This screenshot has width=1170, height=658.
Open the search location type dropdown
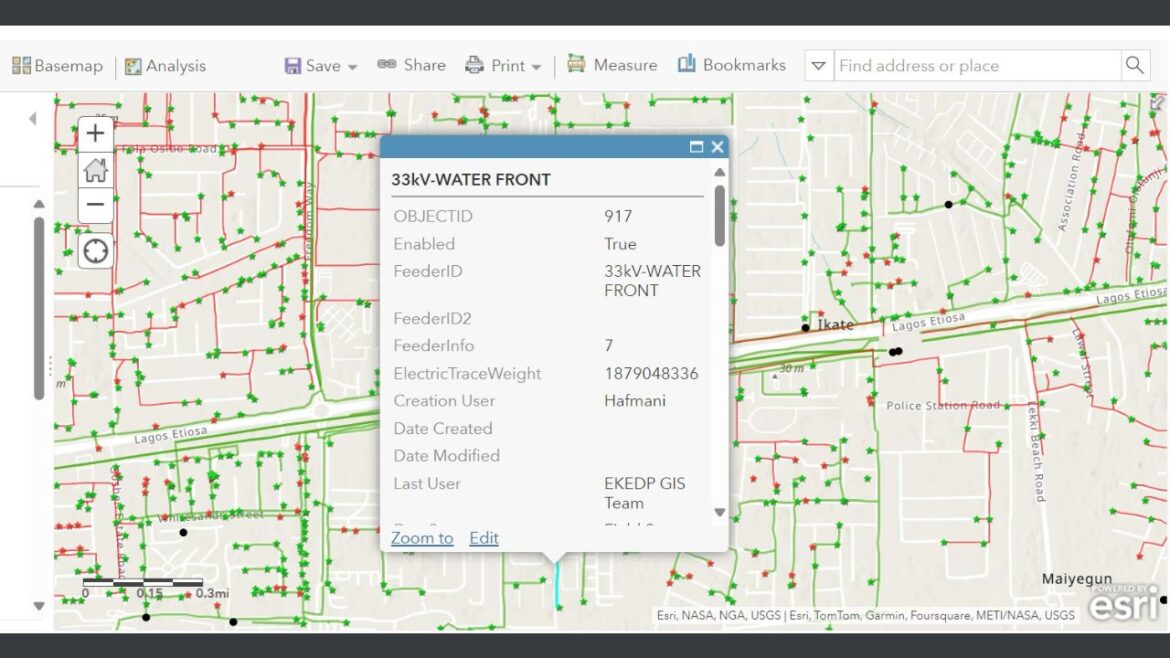coord(818,65)
